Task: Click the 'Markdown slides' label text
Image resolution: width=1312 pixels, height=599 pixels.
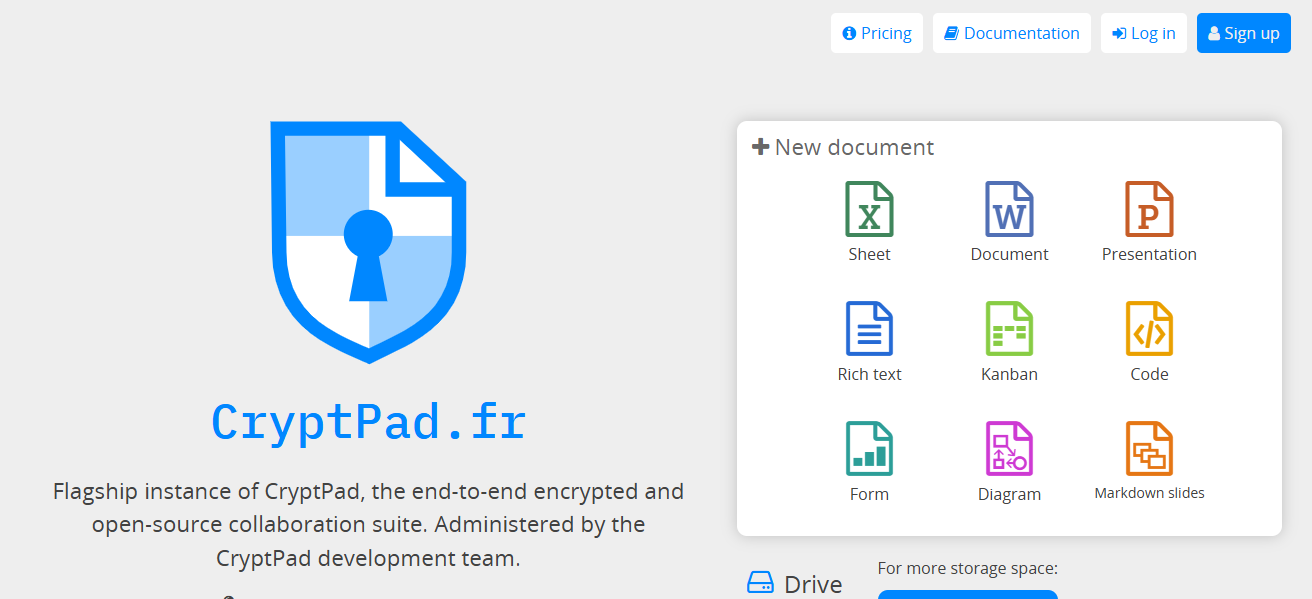Action: [1149, 493]
